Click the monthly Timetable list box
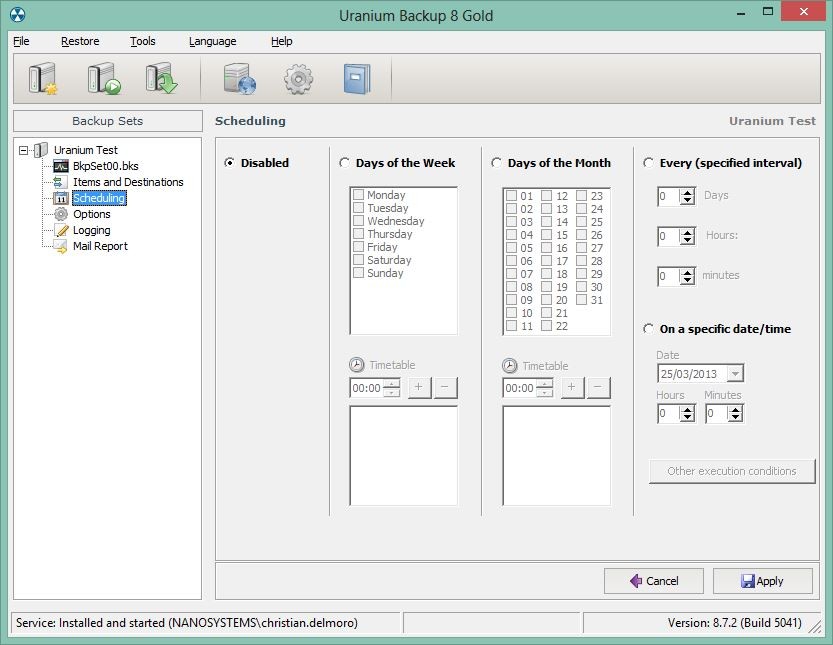 click(x=557, y=456)
